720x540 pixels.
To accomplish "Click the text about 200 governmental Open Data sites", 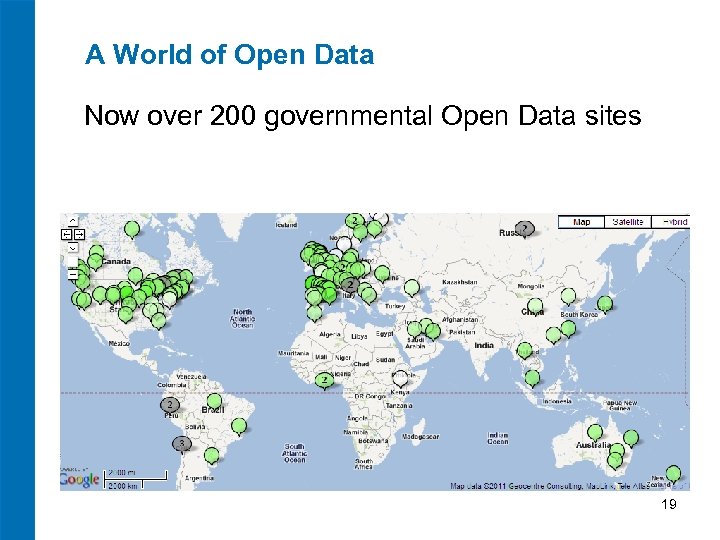I will pos(363,115).
